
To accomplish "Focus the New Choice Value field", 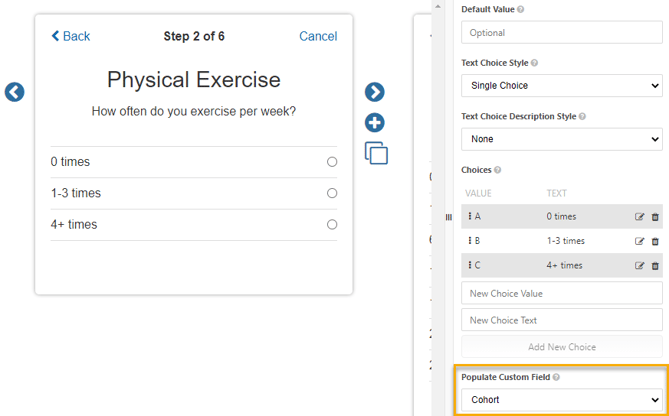I will (x=561, y=294).
